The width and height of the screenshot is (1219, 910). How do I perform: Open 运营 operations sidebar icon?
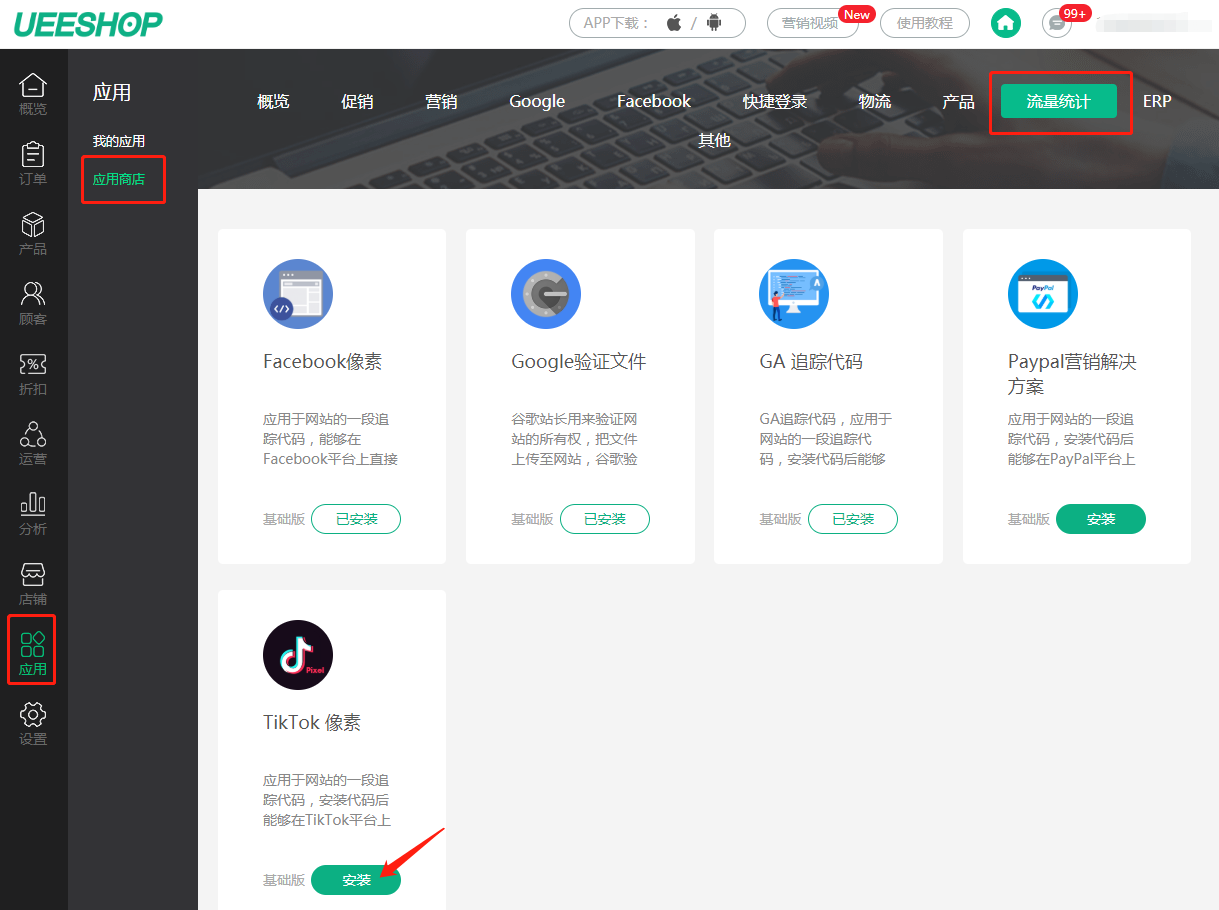click(x=33, y=444)
